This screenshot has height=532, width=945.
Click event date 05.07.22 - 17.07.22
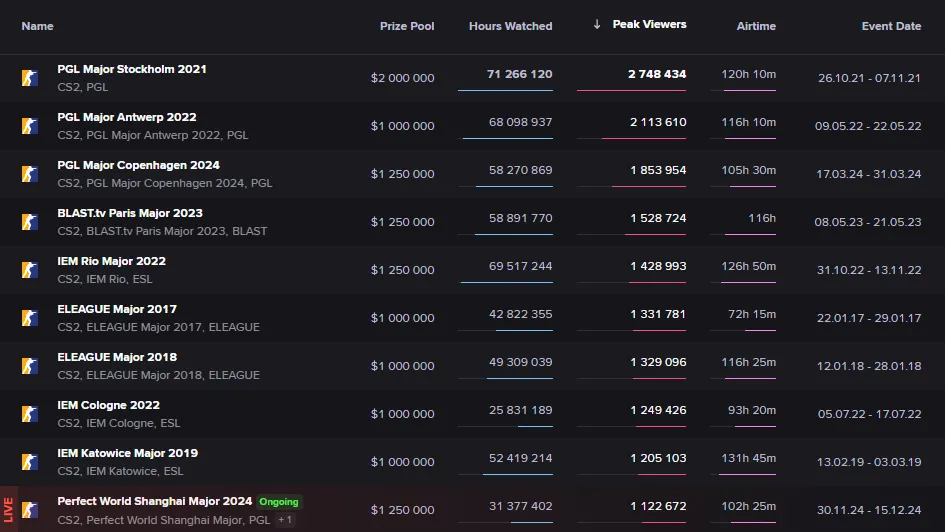point(870,414)
